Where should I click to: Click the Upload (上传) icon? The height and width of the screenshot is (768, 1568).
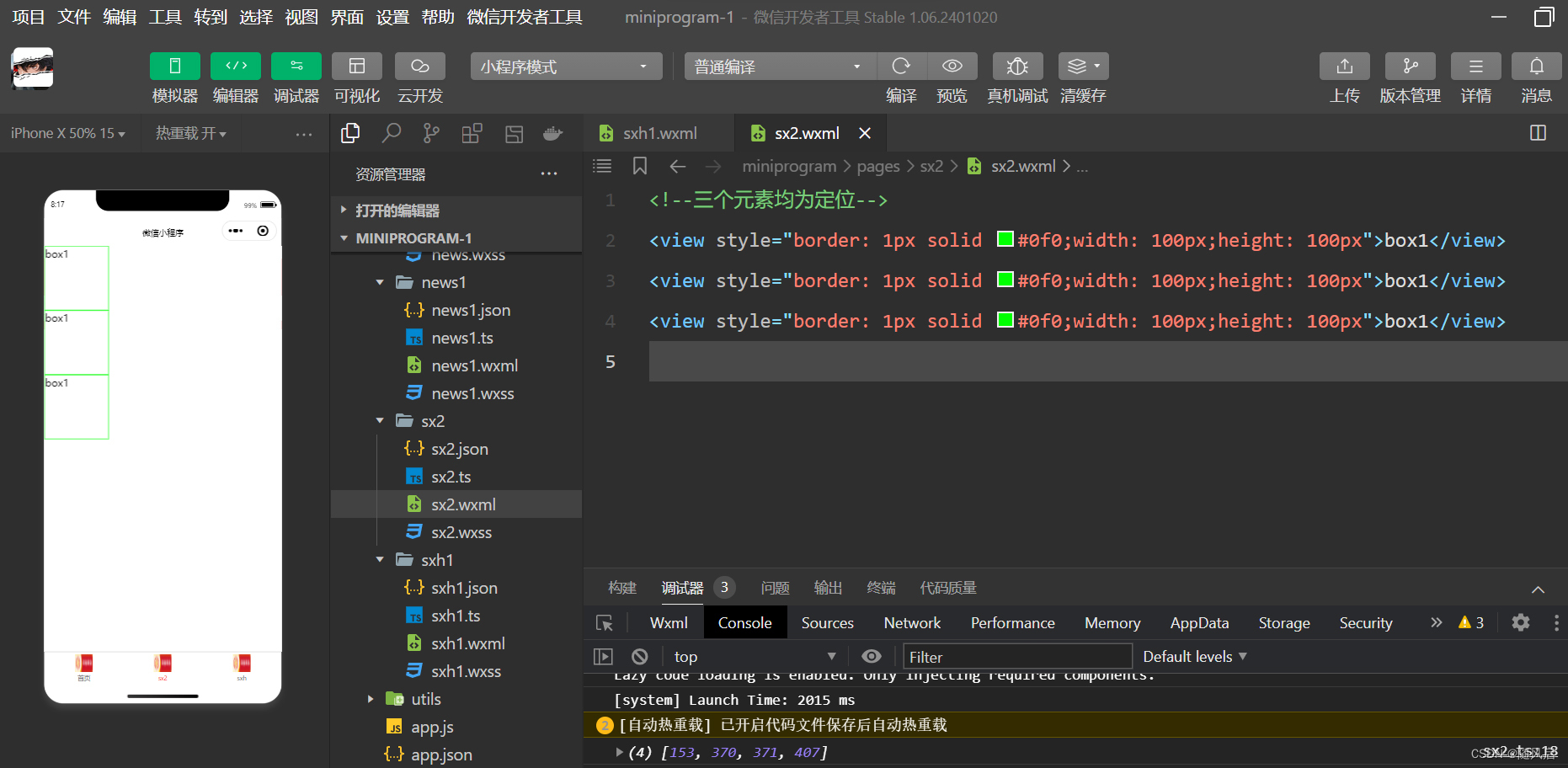[1345, 67]
